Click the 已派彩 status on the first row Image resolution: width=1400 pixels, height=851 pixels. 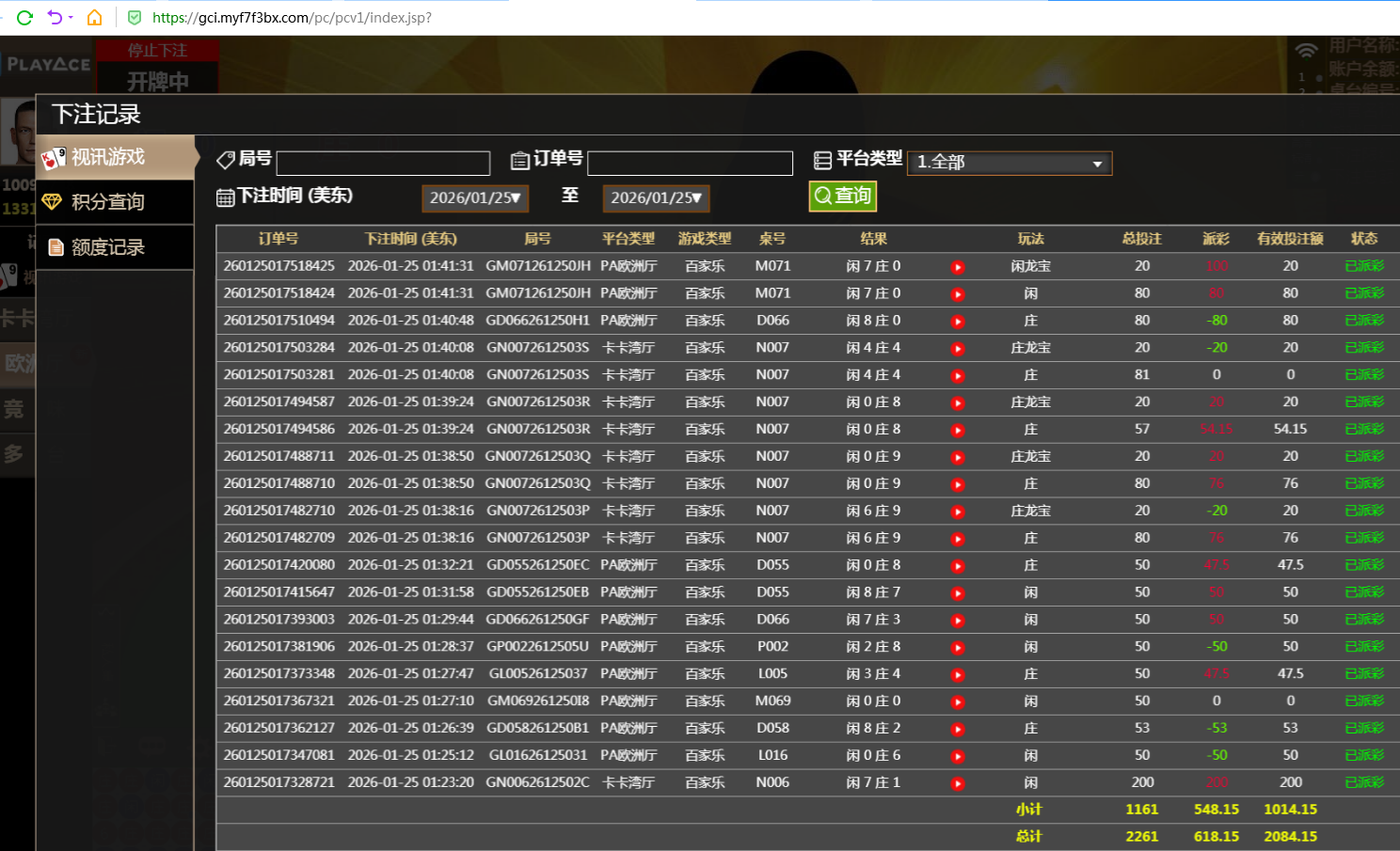click(x=1363, y=266)
